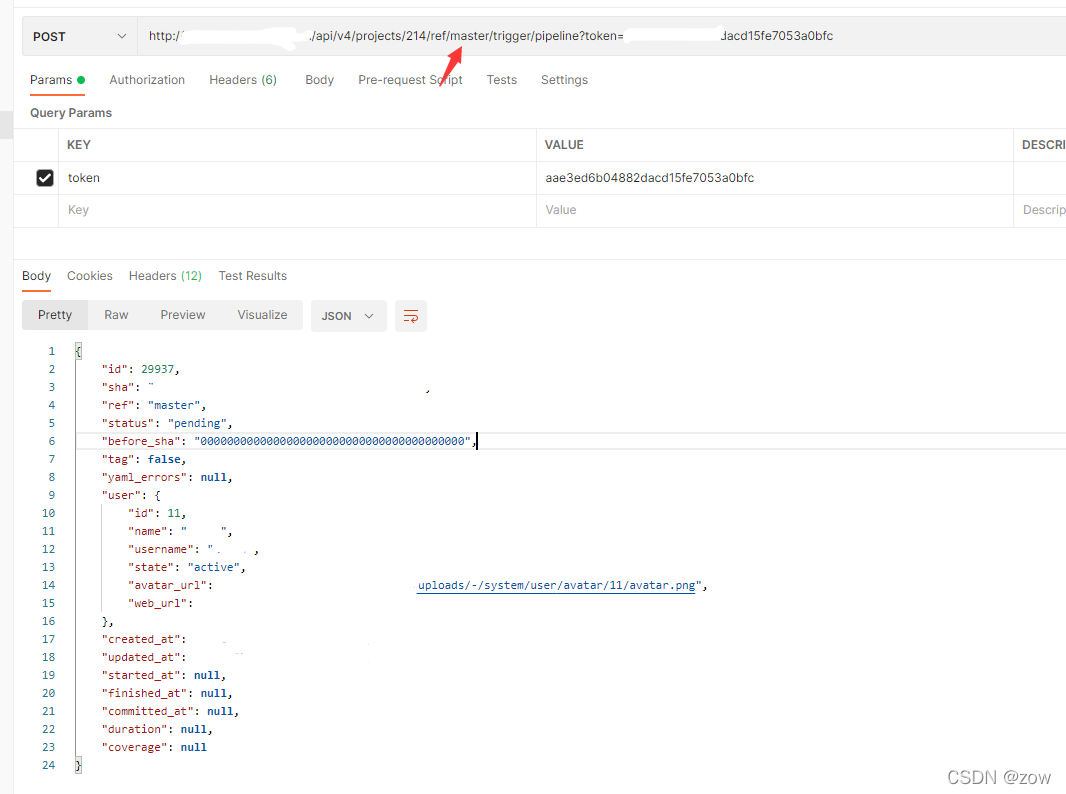
Task: Collapse the JSON root object at line 1
Action: pyautogui.click(x=77, y=350)
